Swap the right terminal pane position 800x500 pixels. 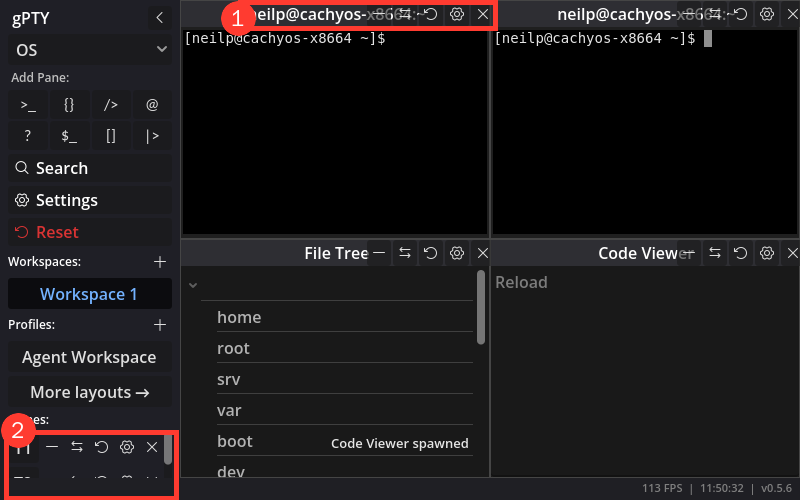pos(715,14)
